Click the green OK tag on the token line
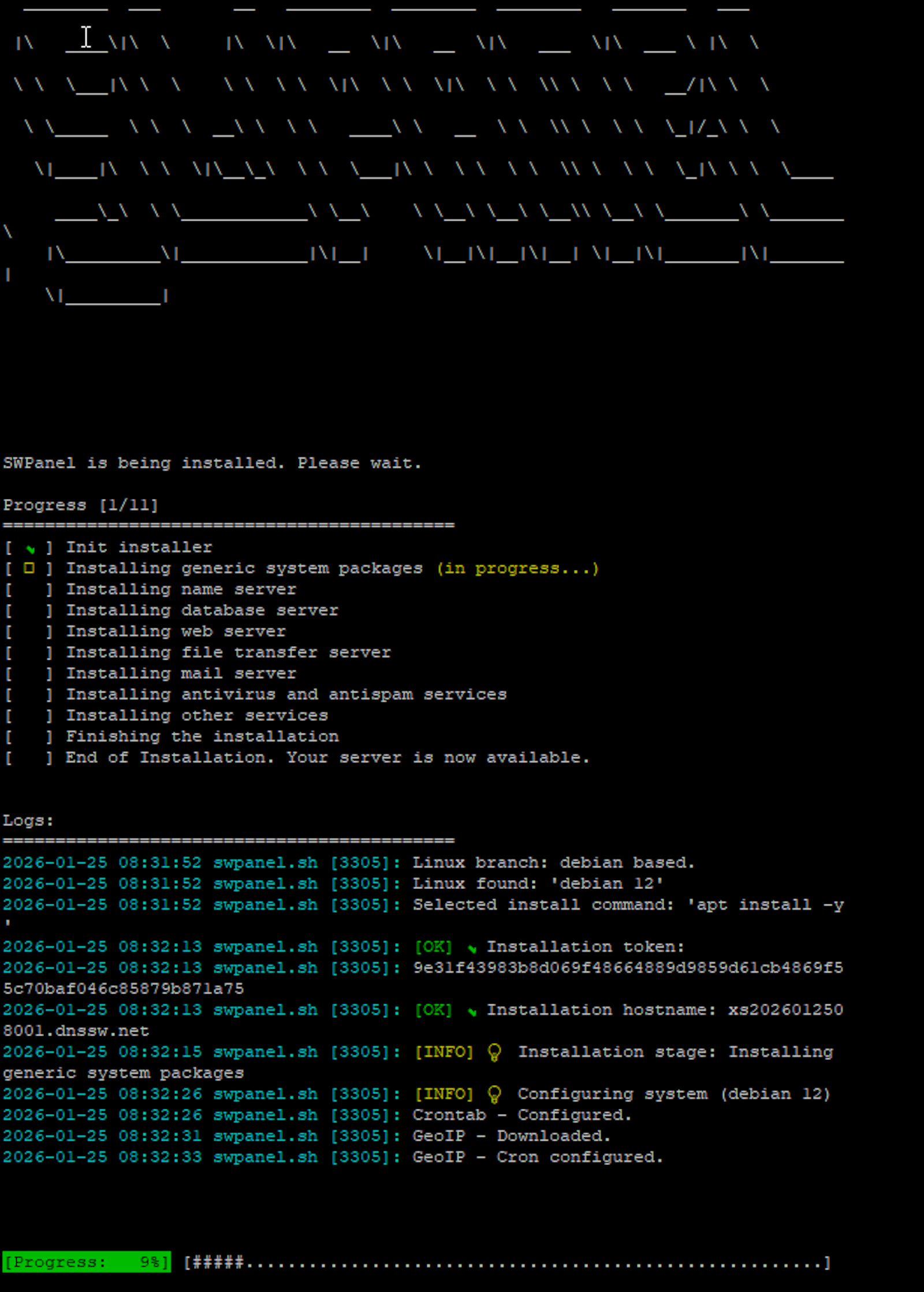The height and width of the screenshot is (1292, 924). (433, 947)
